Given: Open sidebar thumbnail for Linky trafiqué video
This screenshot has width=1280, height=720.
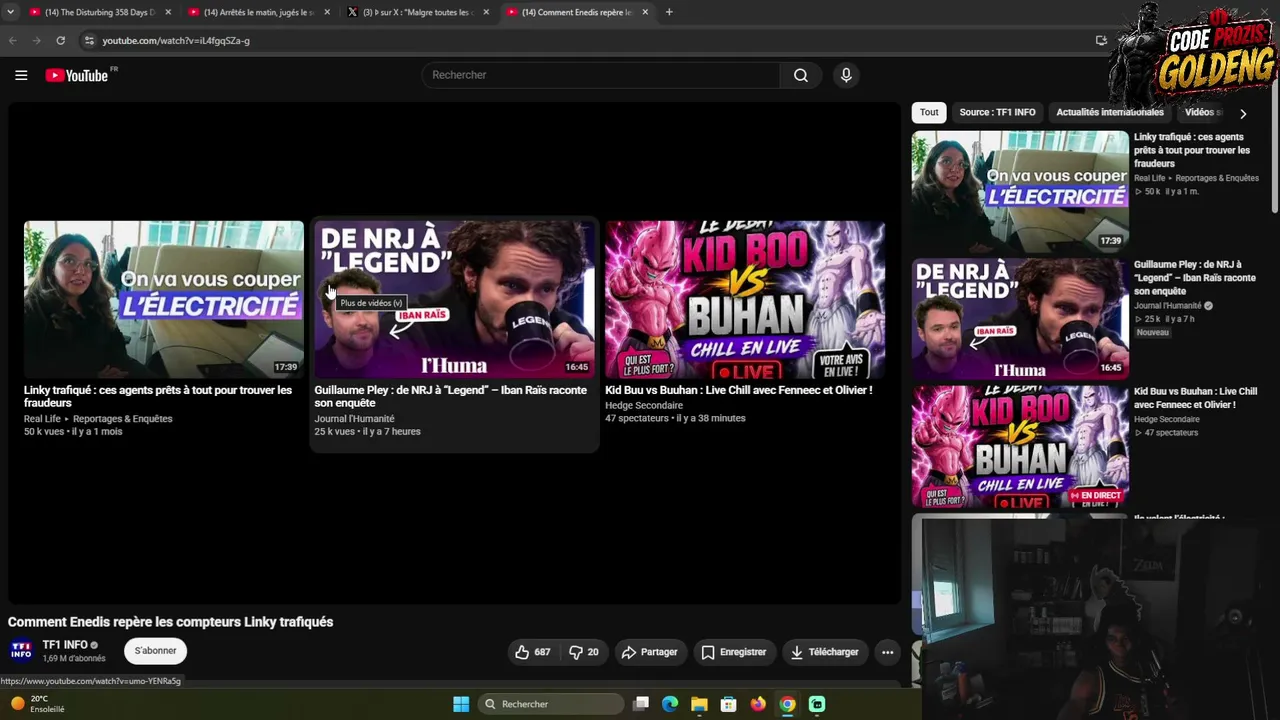Looking at the screenshot, I should (x=1020, y=191).
